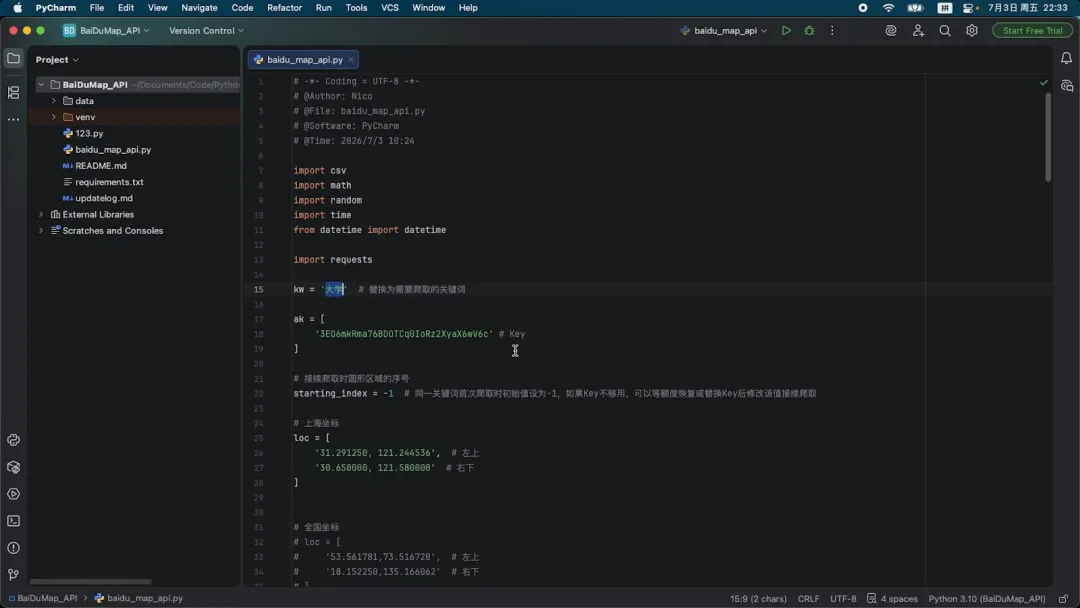Switch the Python 3.10 interpreter

tap(986, 598)
